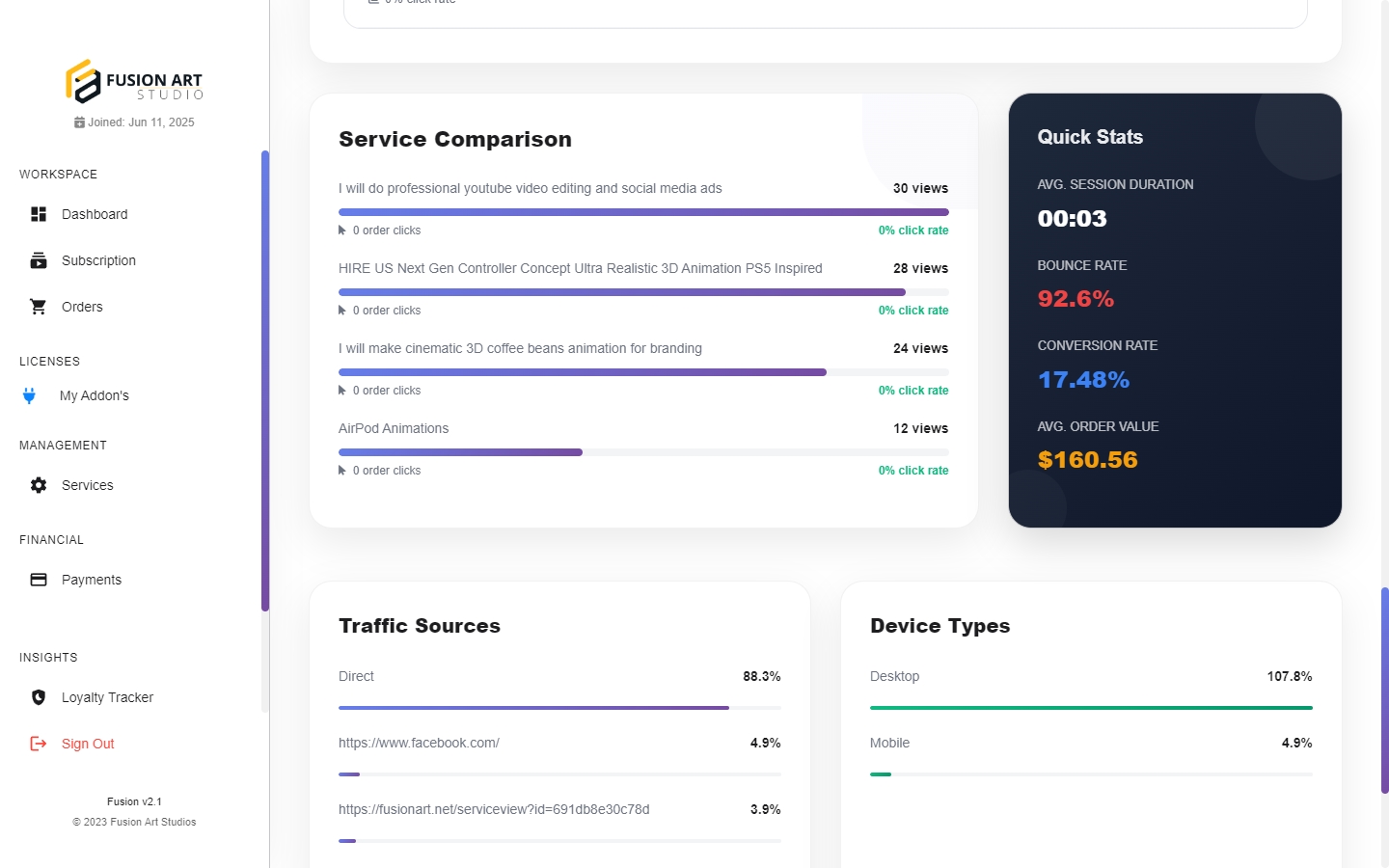Select Loyalty Tracker in Insights
1389x868 pixels.
click(107, 697)
